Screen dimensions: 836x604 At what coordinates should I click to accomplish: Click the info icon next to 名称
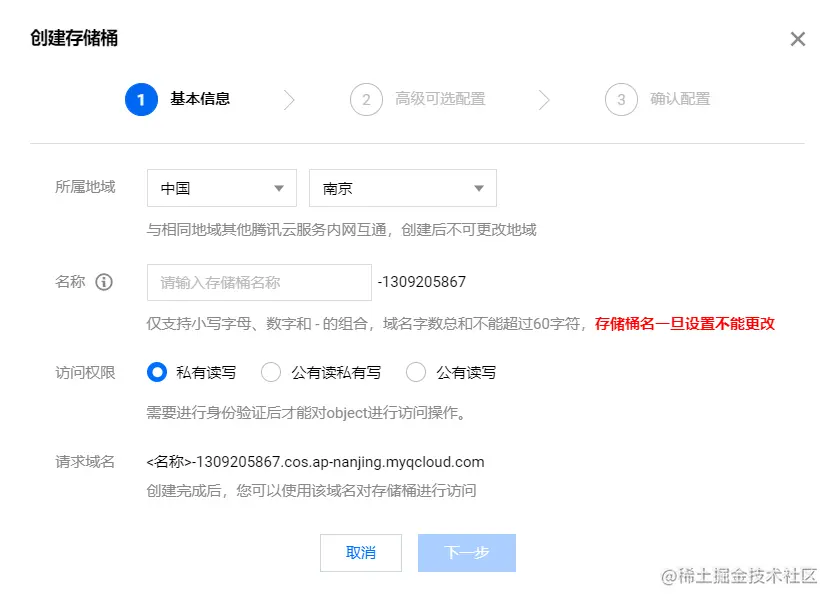tap(104, 281)
